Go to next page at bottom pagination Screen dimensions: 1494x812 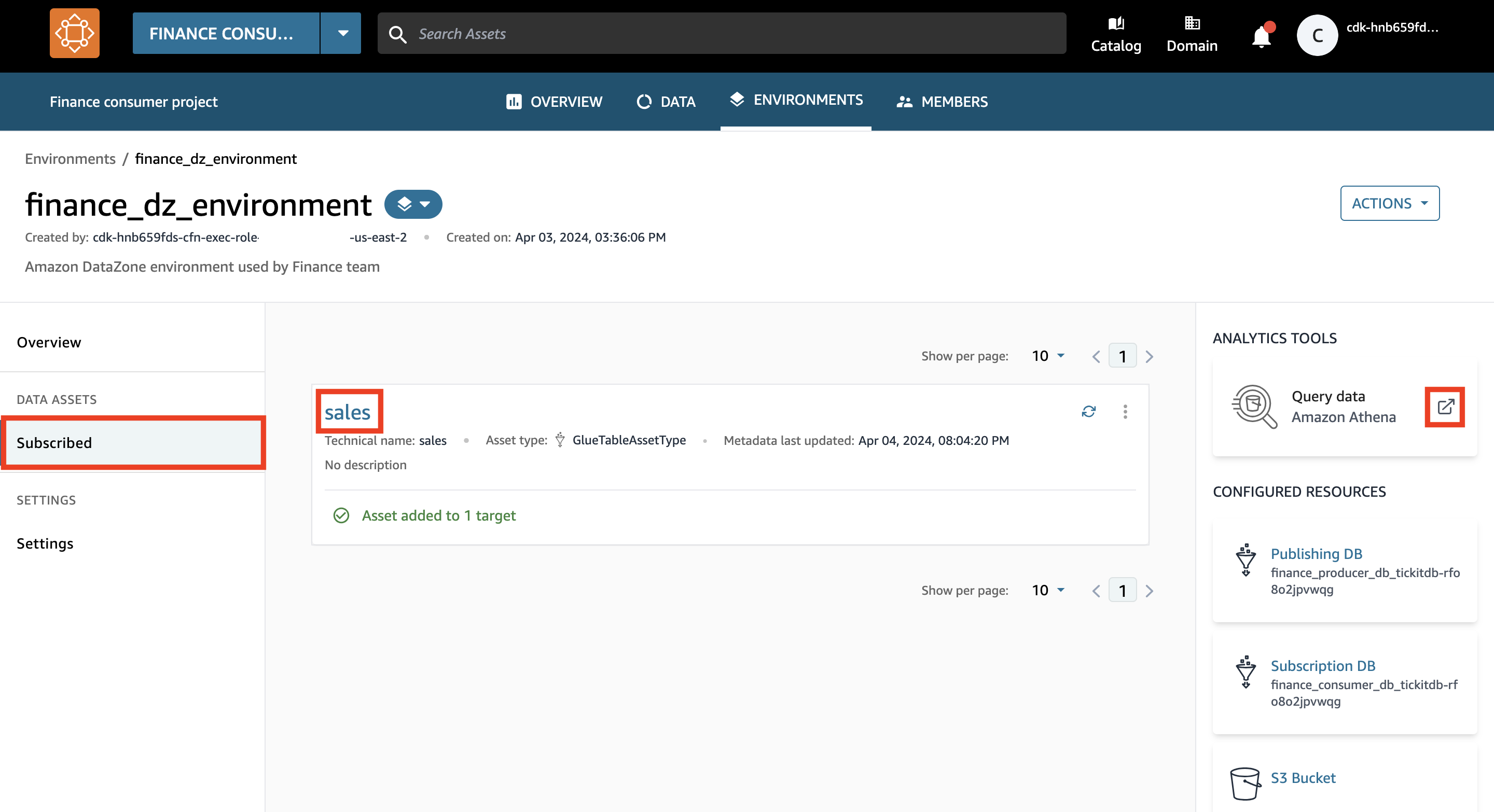coord(1149,591)
